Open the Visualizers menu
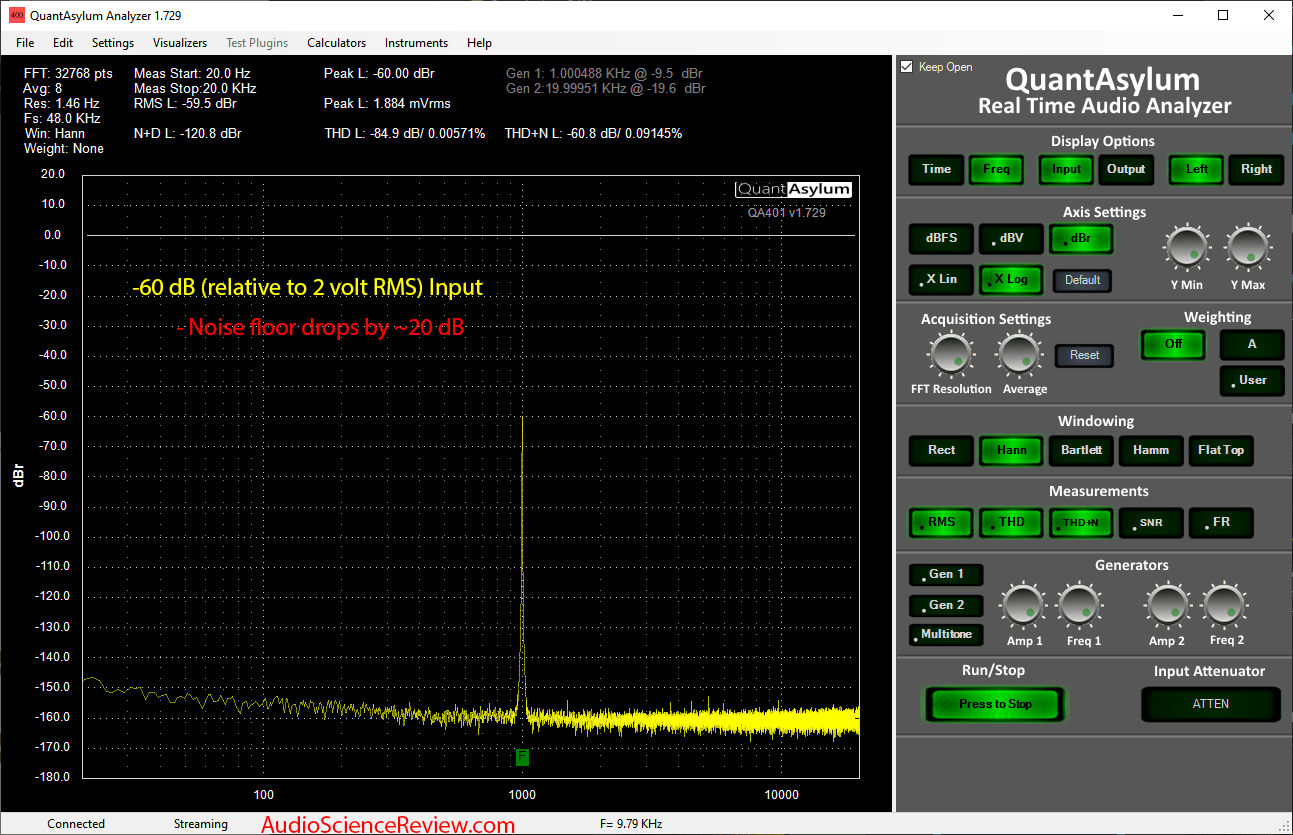 [x=180, y=43]
